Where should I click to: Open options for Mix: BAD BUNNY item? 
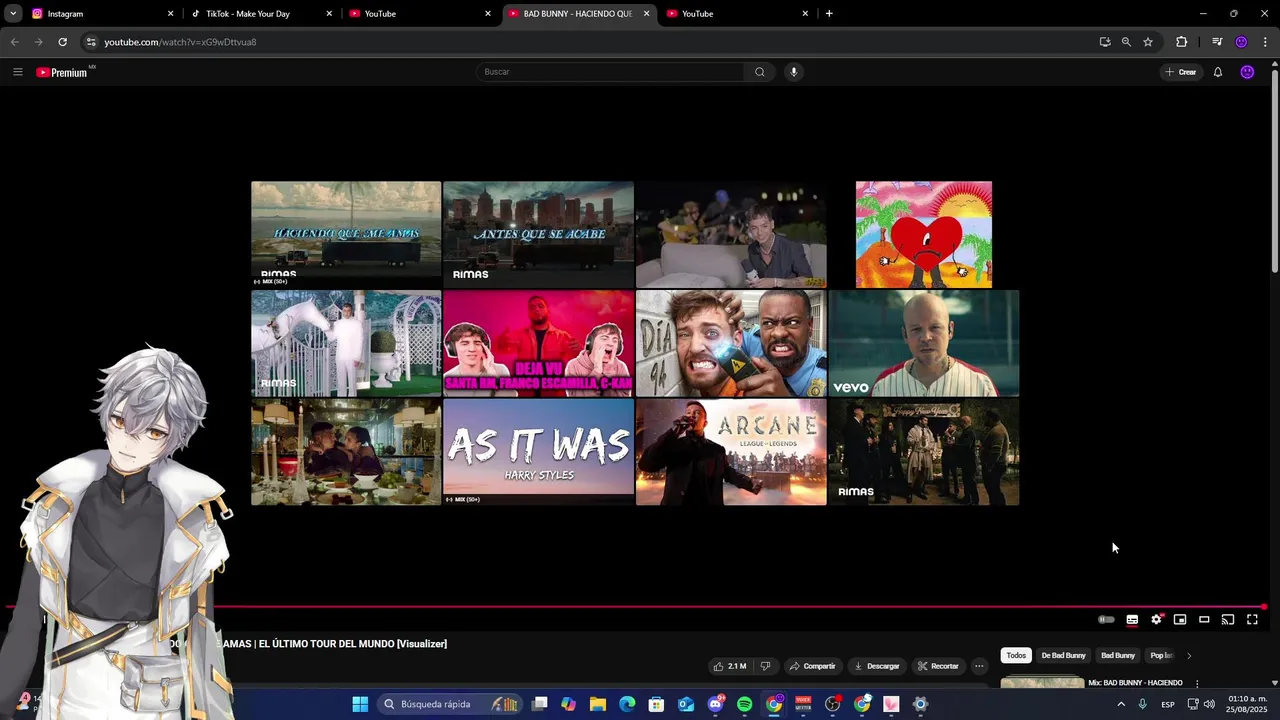coord(1197,684)
